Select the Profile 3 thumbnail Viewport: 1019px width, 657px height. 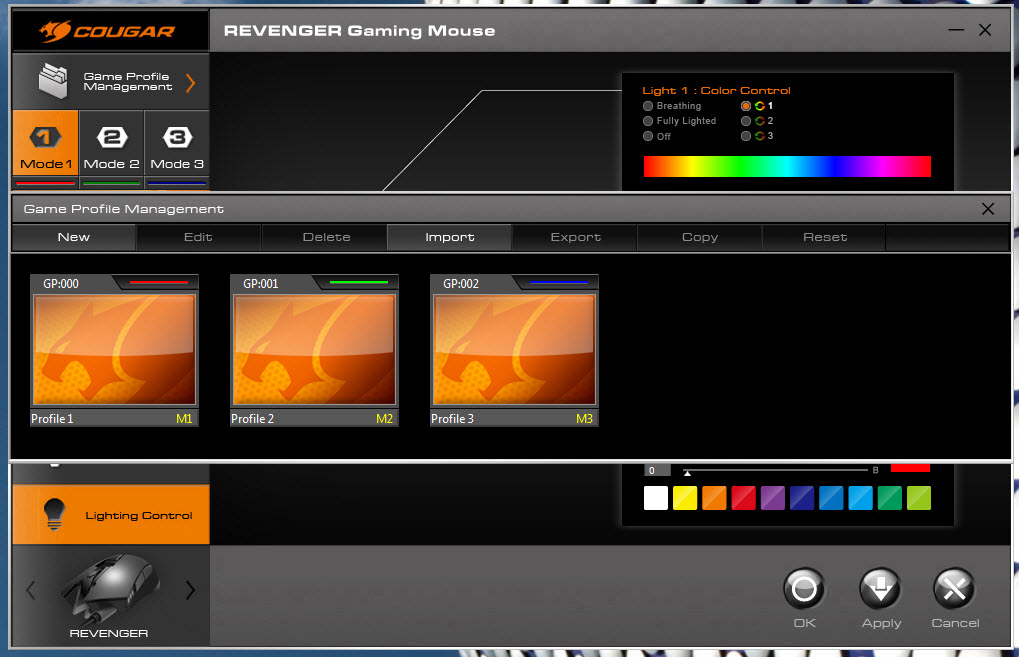(515, 350)
